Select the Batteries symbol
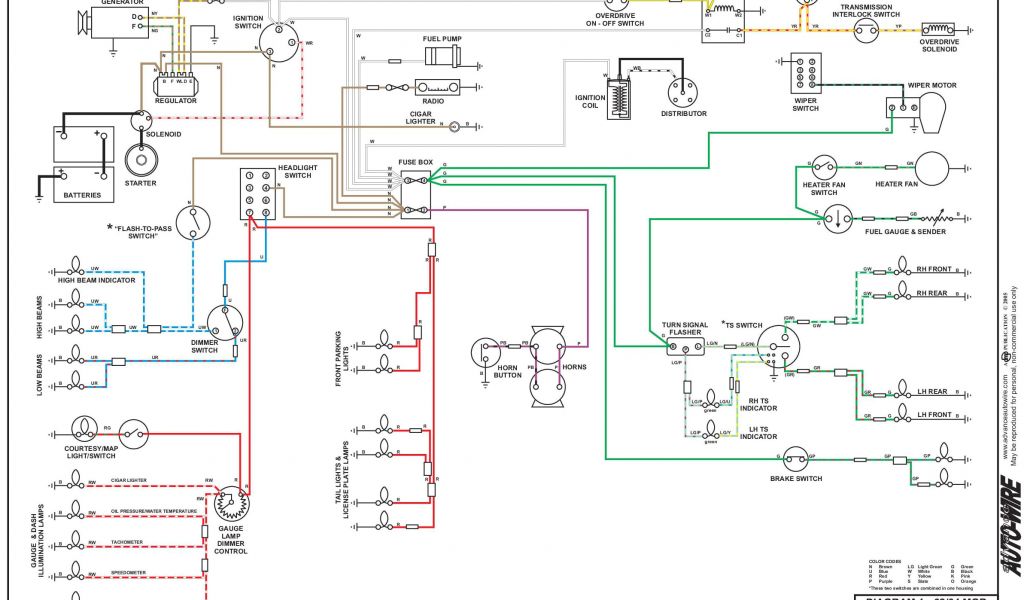The height and width of the screenshot is (600, 1024). coord(79,150)
